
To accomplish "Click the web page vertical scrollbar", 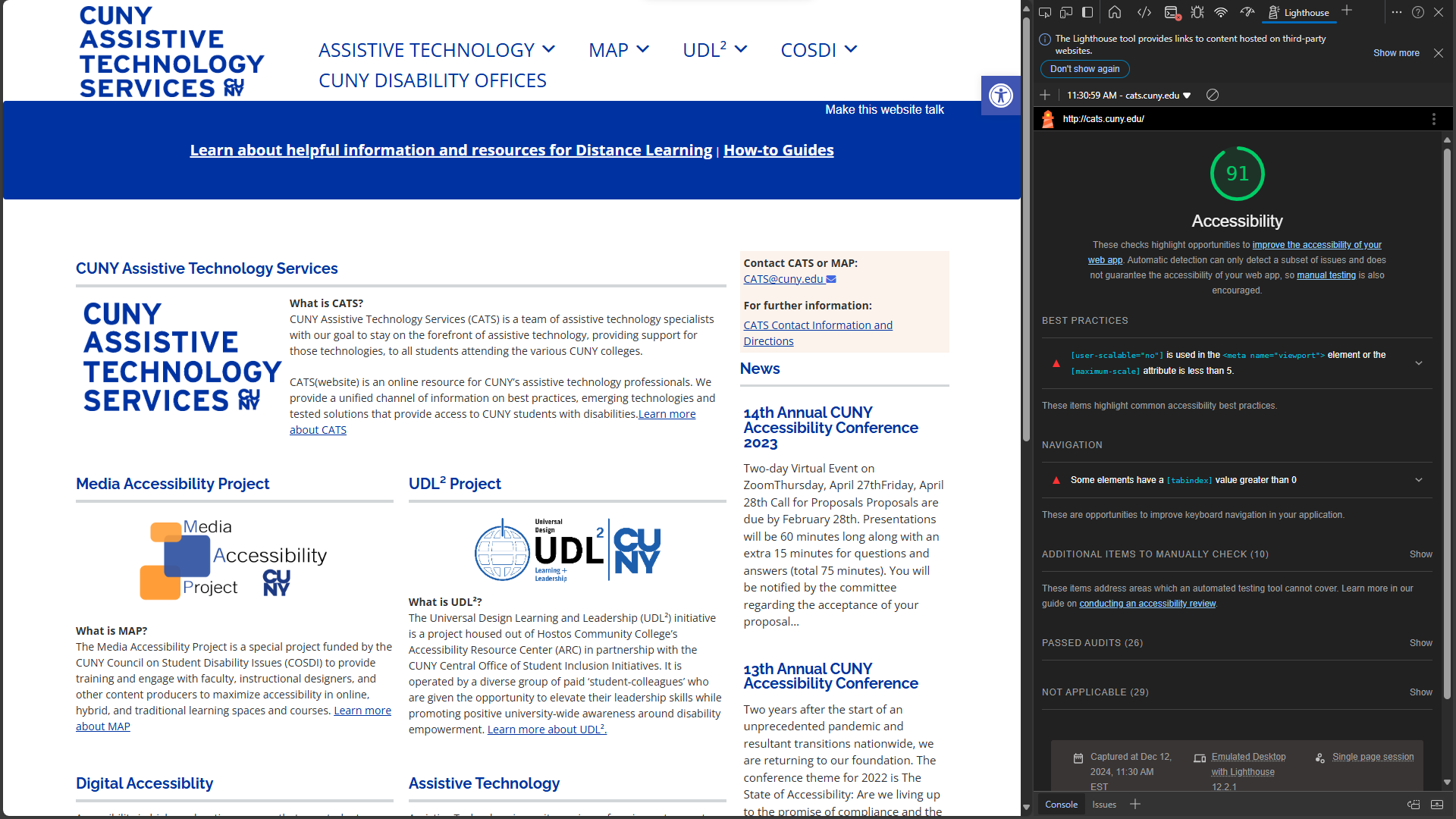I will coord(1026,229).
